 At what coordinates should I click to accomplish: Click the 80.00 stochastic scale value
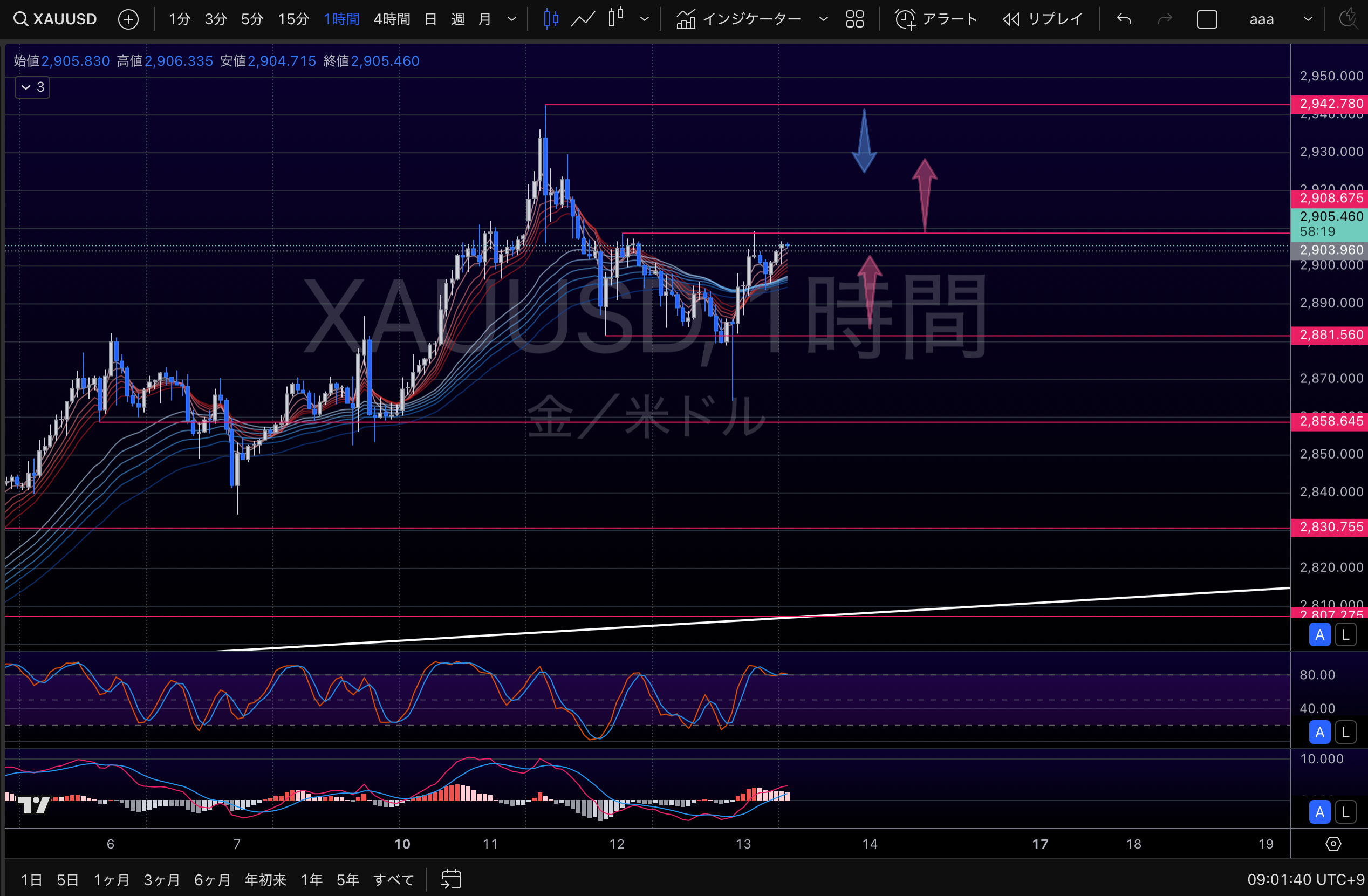(x=1317, y=675)
